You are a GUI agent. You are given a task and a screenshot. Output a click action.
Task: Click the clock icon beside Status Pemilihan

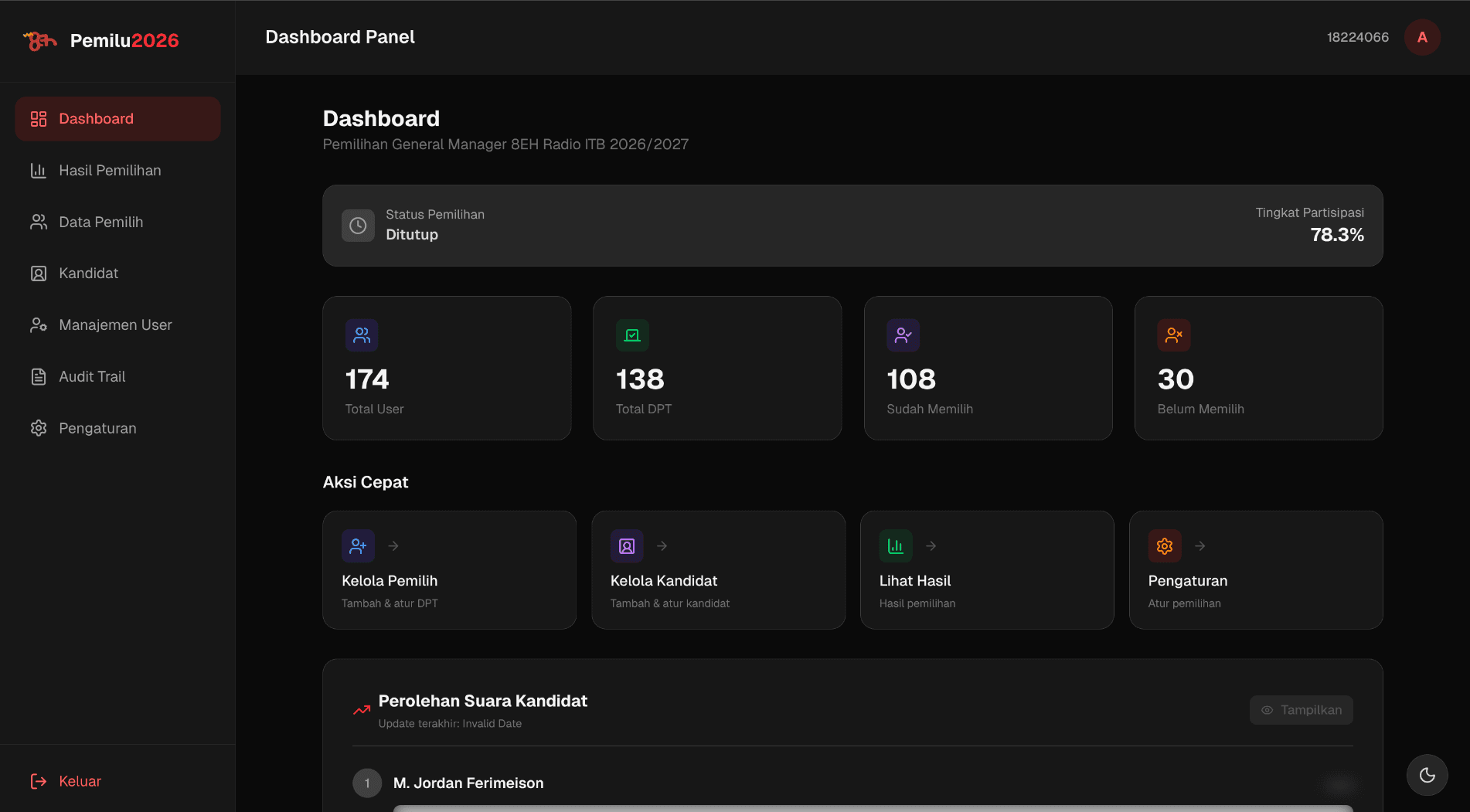coord(358,226)
